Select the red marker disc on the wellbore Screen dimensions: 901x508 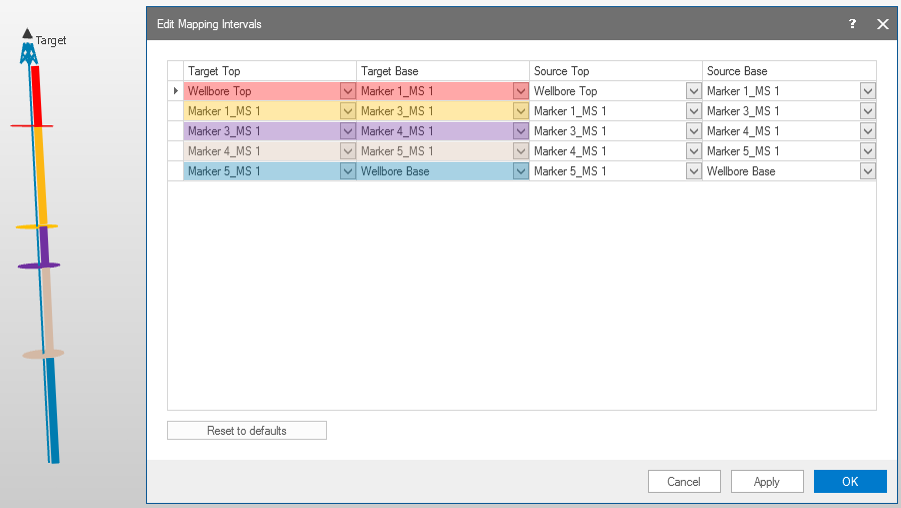coord(31,127)
